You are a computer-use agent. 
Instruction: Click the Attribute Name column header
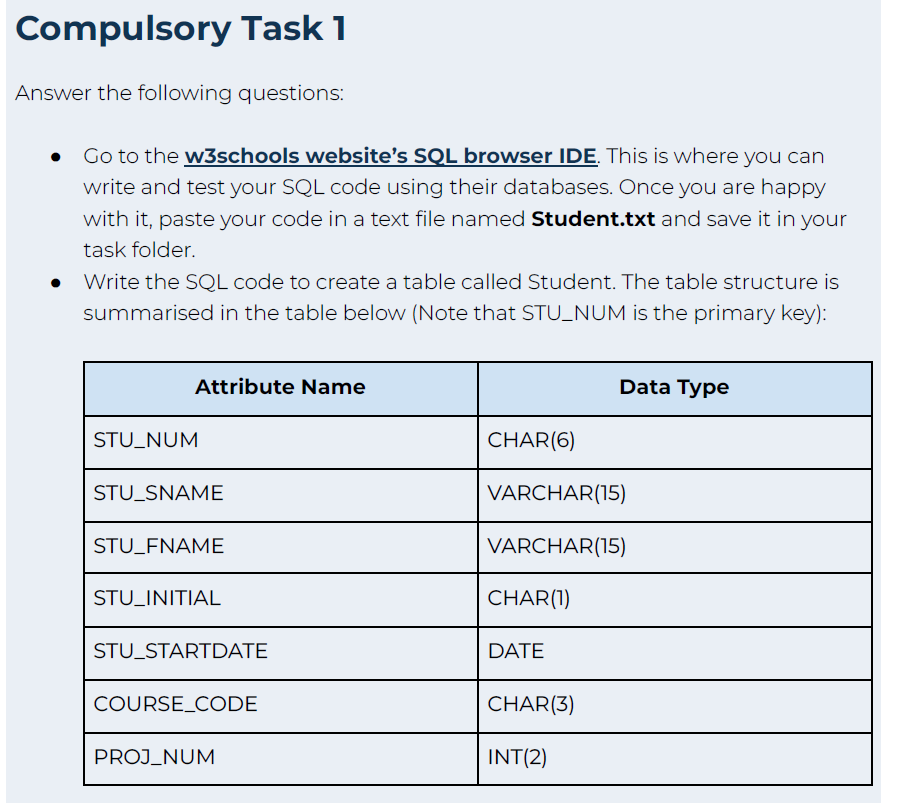tap(280, 388)
